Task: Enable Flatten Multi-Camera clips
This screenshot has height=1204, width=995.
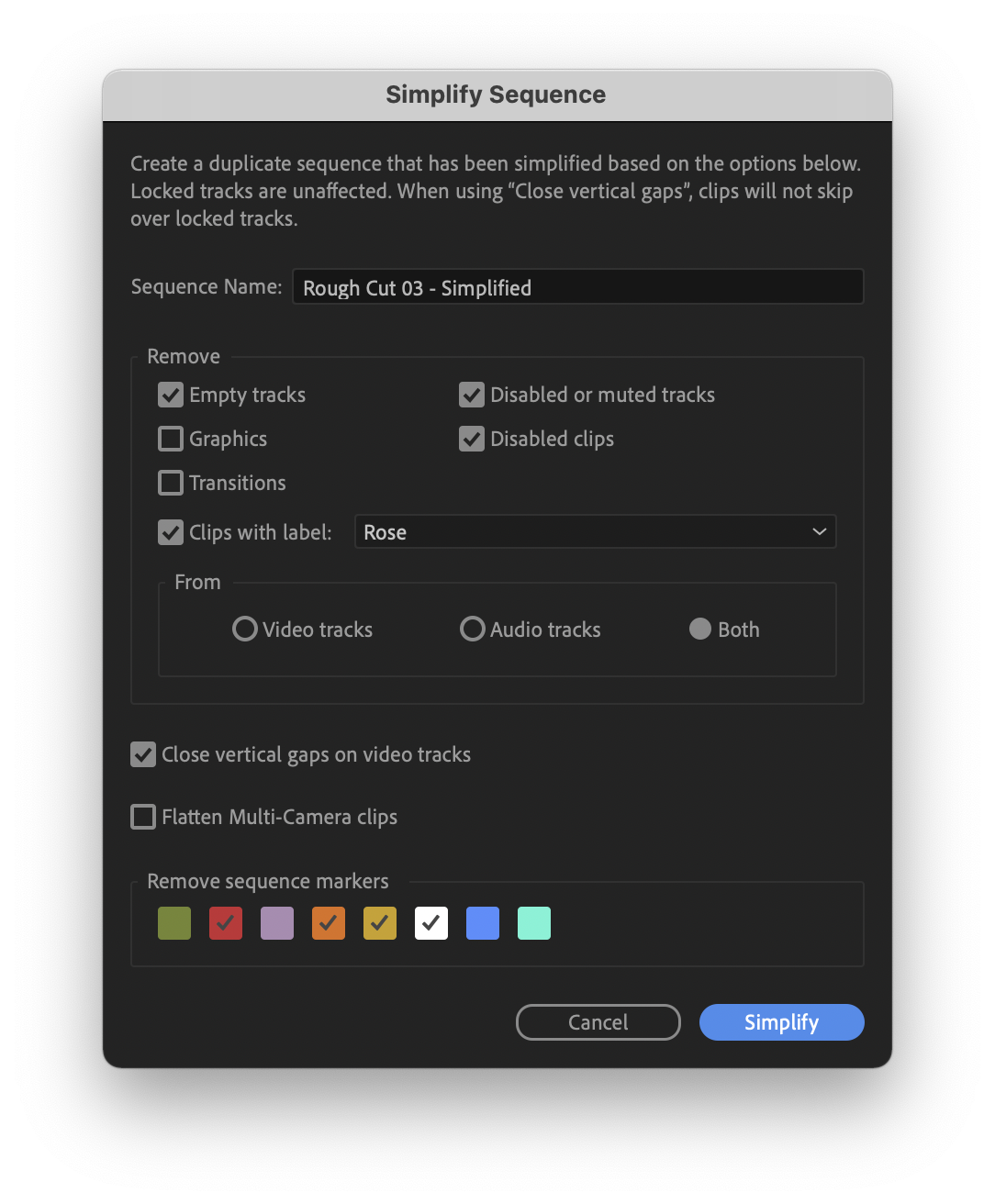Action: 143,817
